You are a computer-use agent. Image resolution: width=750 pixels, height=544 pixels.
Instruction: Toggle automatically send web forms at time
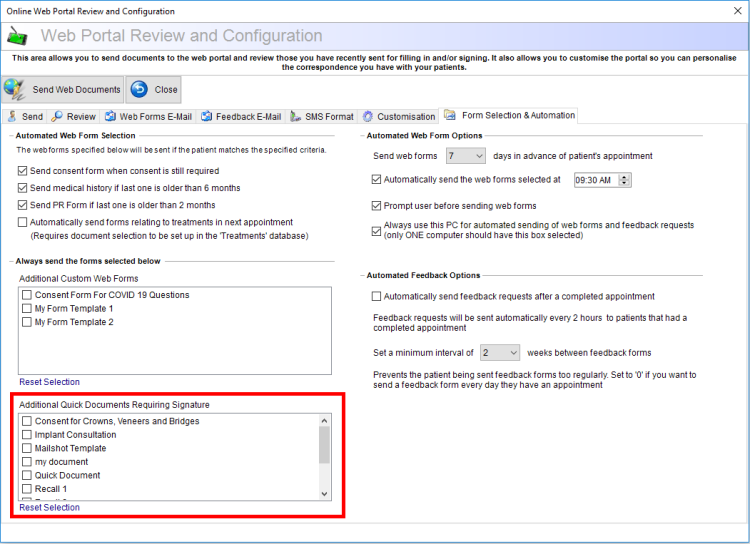[376, 179]
